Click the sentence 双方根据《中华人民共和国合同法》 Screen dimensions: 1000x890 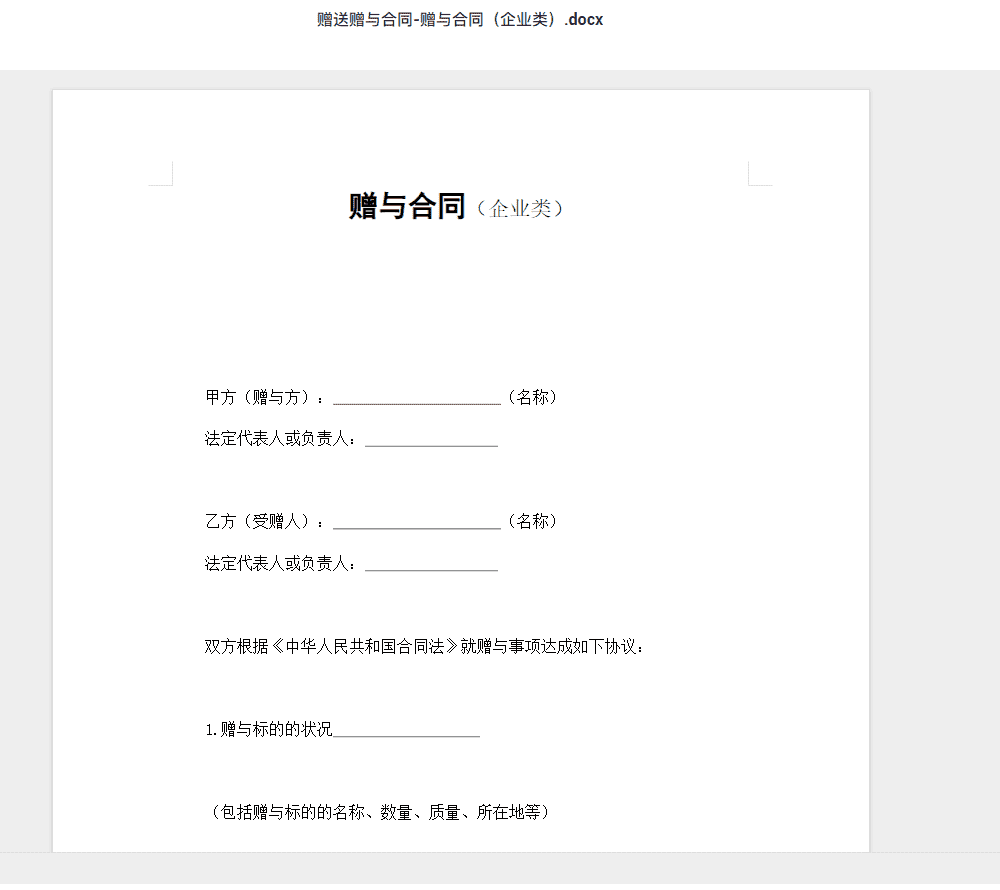point(332,646)
